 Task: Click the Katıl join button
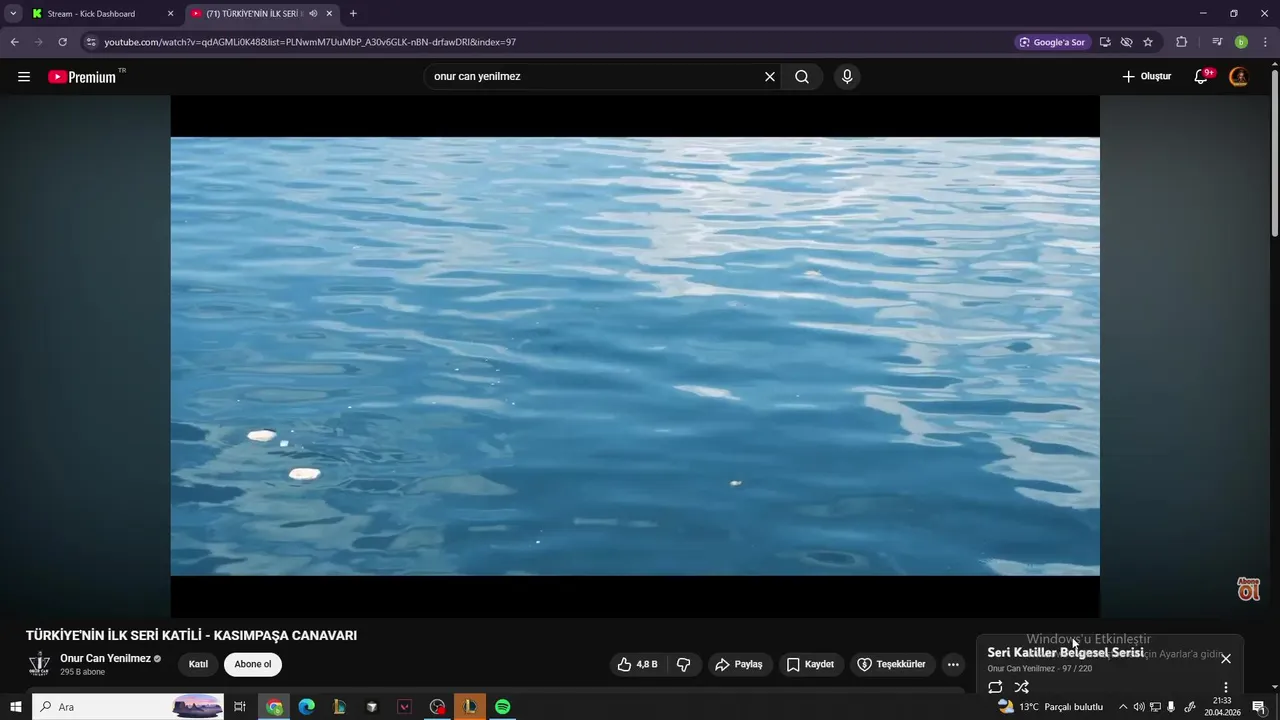[198, 664]
